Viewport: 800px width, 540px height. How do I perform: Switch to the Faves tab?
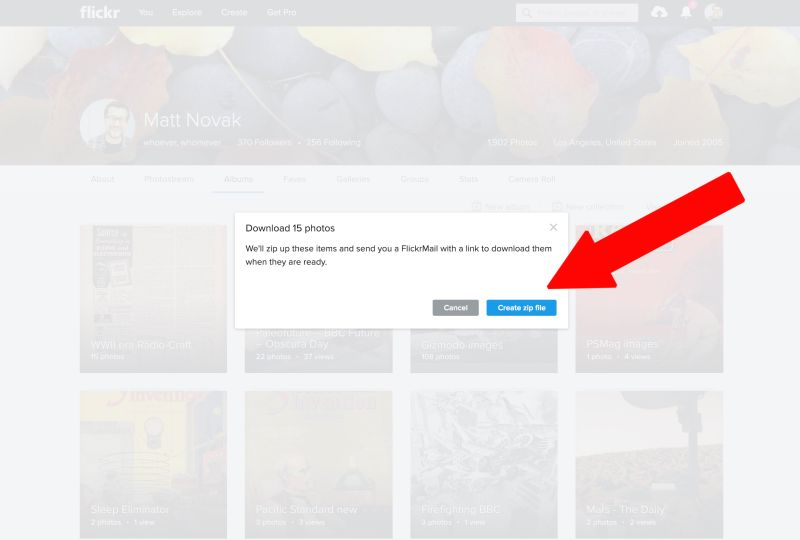click(294, 179)
